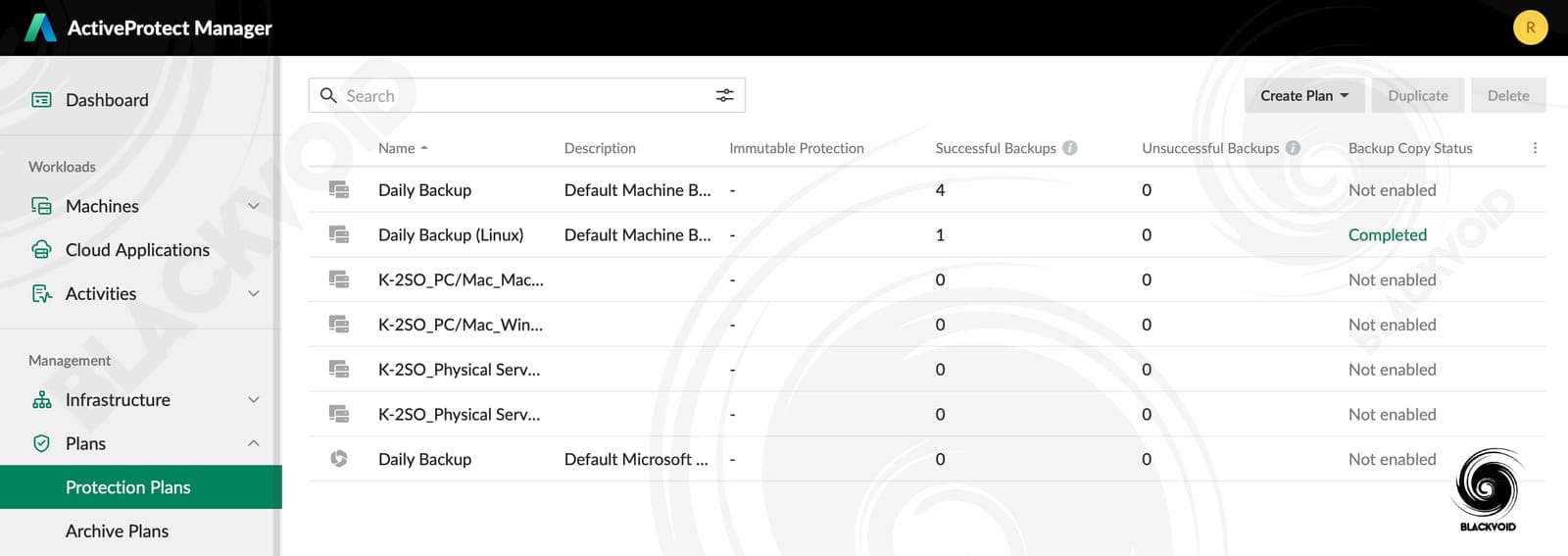Open Machines section

[x=102, y=206]
